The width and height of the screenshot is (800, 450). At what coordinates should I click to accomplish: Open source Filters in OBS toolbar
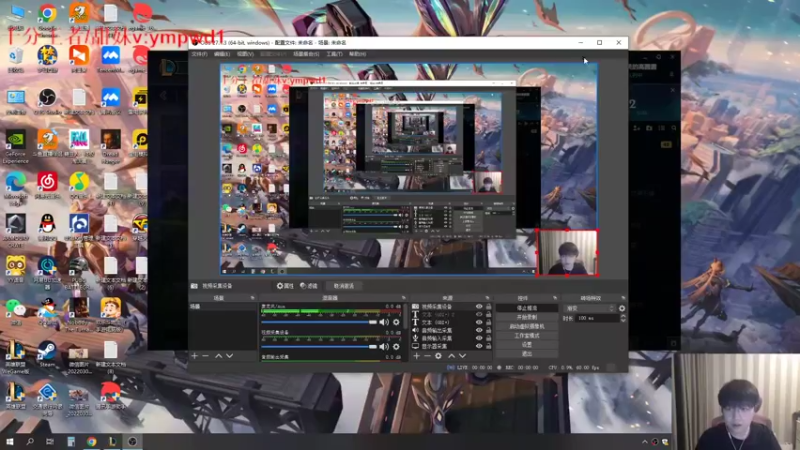pyautogui.click(x=309, y=286)
